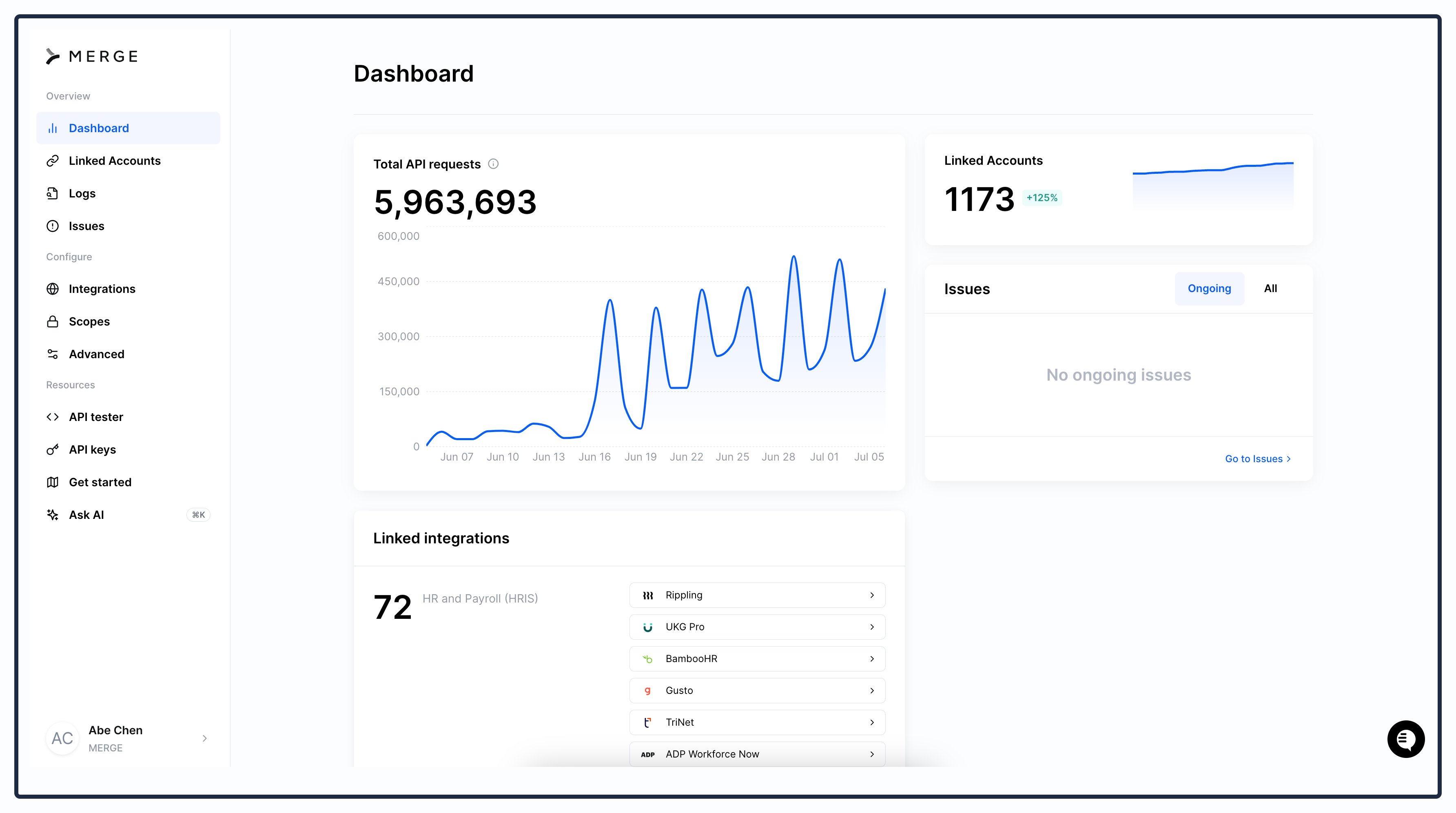
Task: Open the Advanced settings menu item
Action: click(x=96, y=354)
